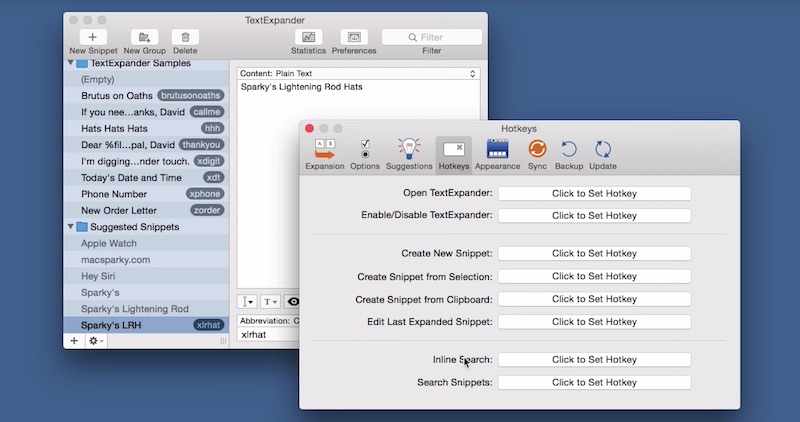This screenshot has width=800, height=422.
Task: Open the gear action menu at sidebar bottom
Action: pyautogui.click(x=95, y=340)
